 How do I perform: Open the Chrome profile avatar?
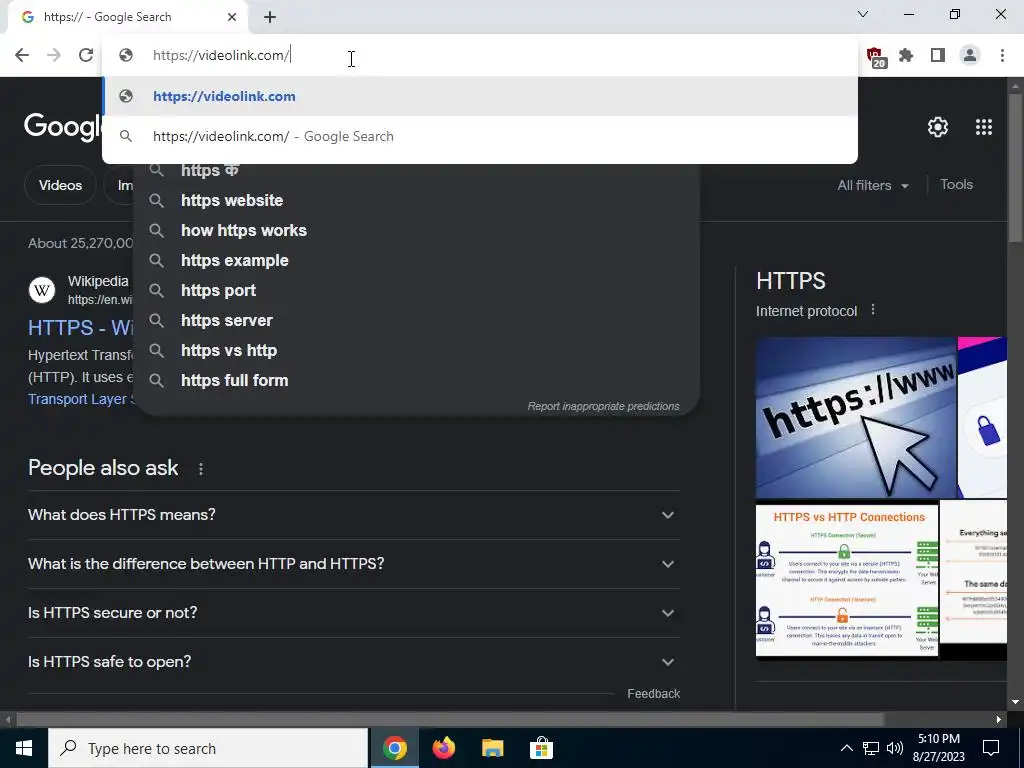tap(970, 56)
